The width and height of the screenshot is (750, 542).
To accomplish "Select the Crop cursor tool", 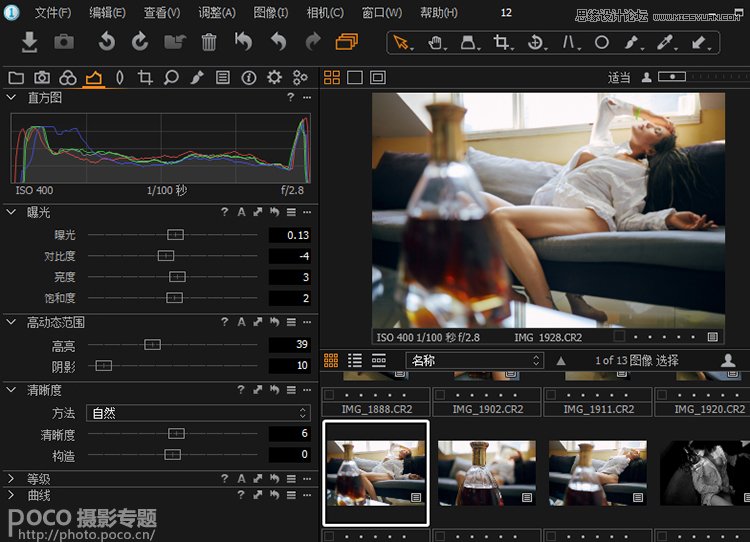I will [502, 43].
